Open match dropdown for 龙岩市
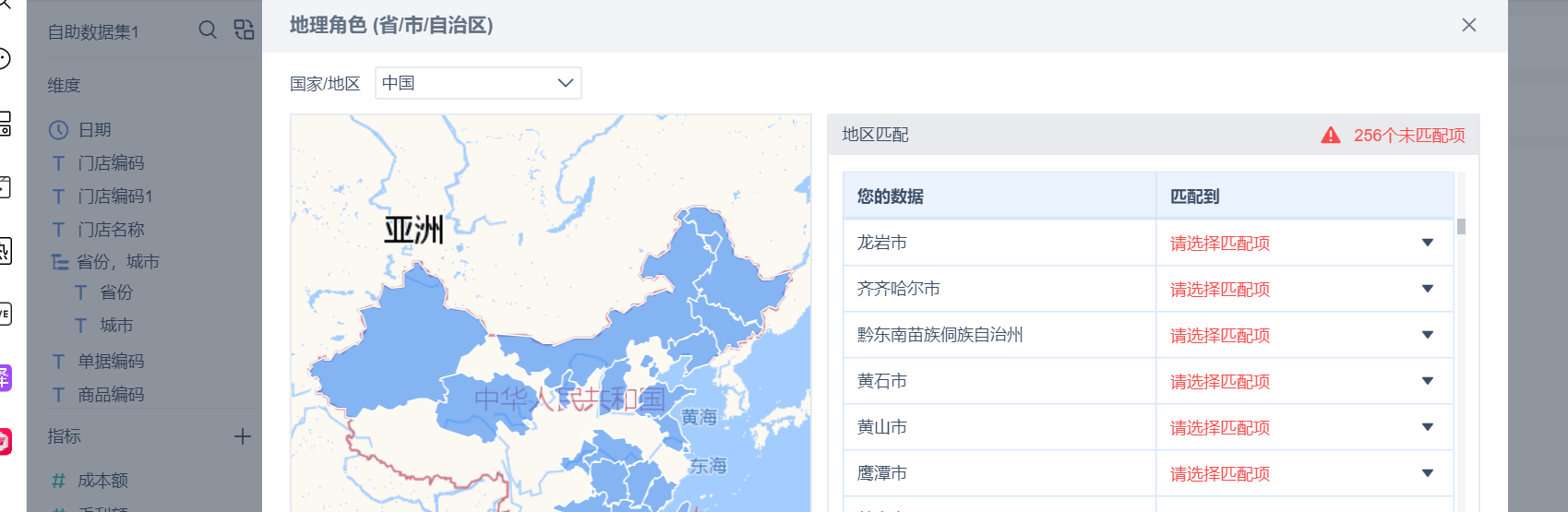 (1427, 243)
